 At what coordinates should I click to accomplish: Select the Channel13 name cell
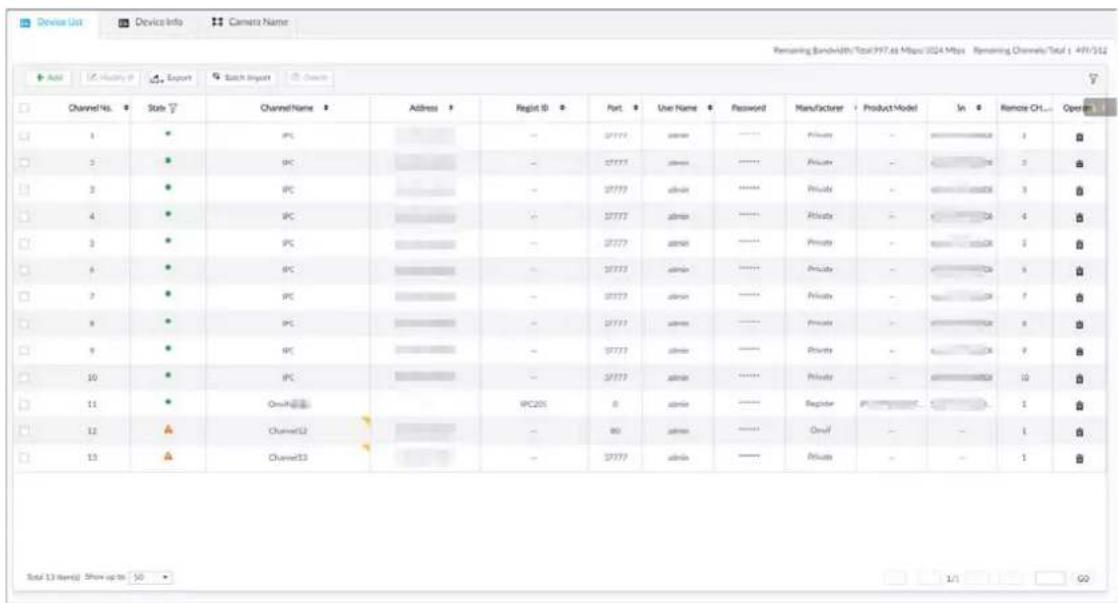288,458
